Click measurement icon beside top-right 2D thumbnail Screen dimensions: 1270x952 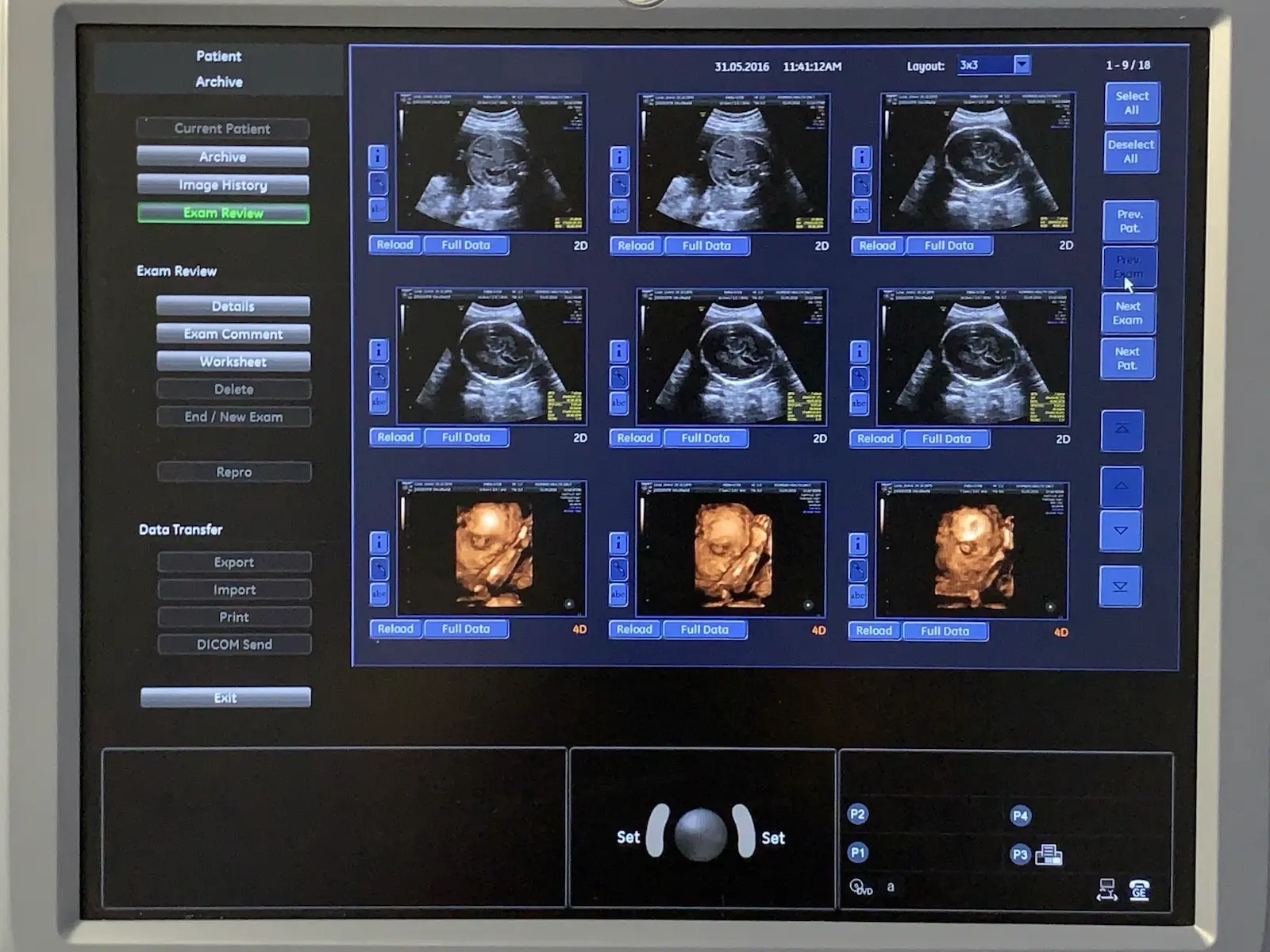pos(861,184)
